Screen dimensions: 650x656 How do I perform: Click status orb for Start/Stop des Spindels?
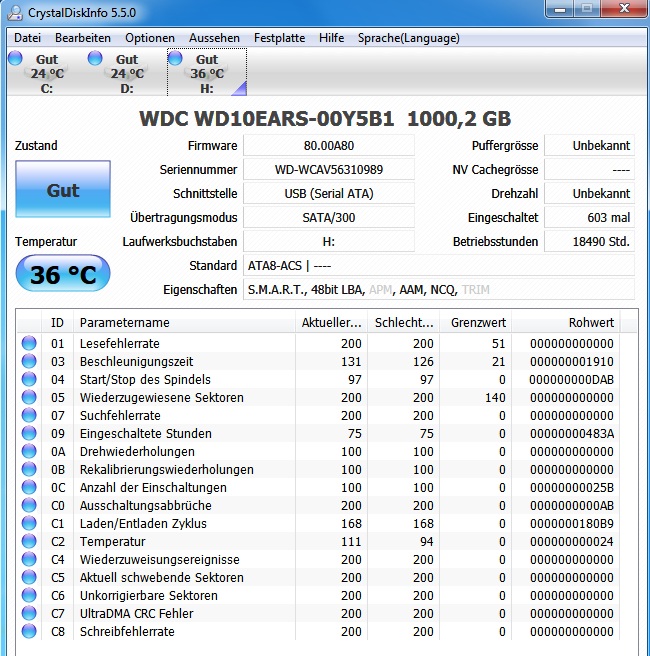tap(29, 379)
